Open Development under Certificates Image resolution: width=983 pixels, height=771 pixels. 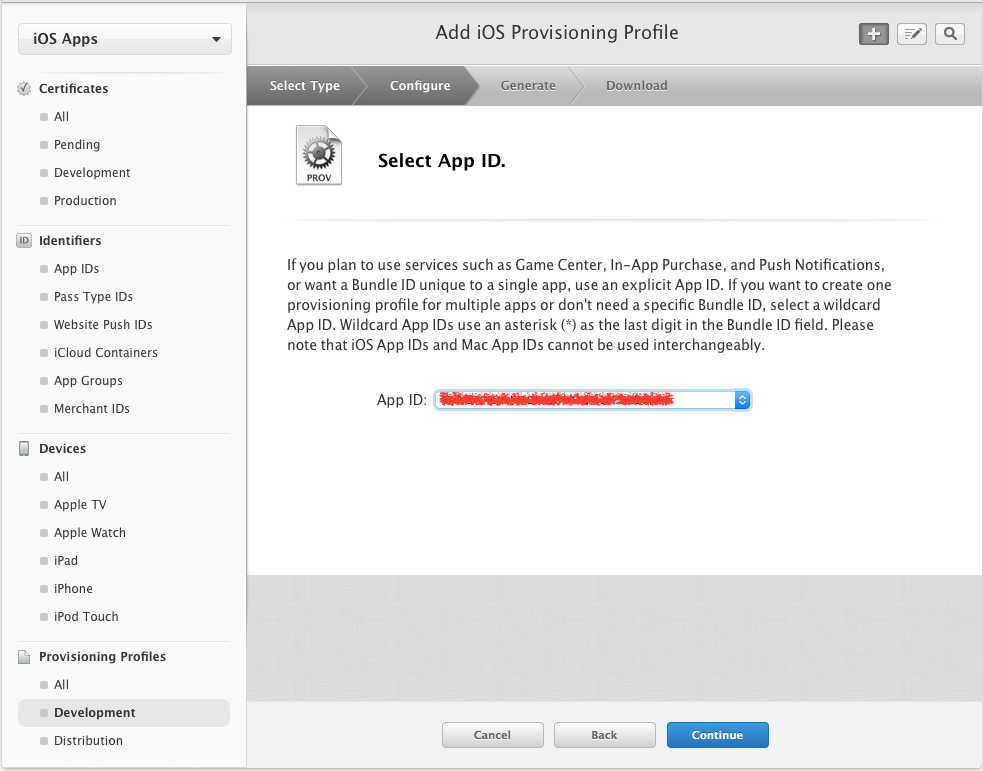click(92, 172)
